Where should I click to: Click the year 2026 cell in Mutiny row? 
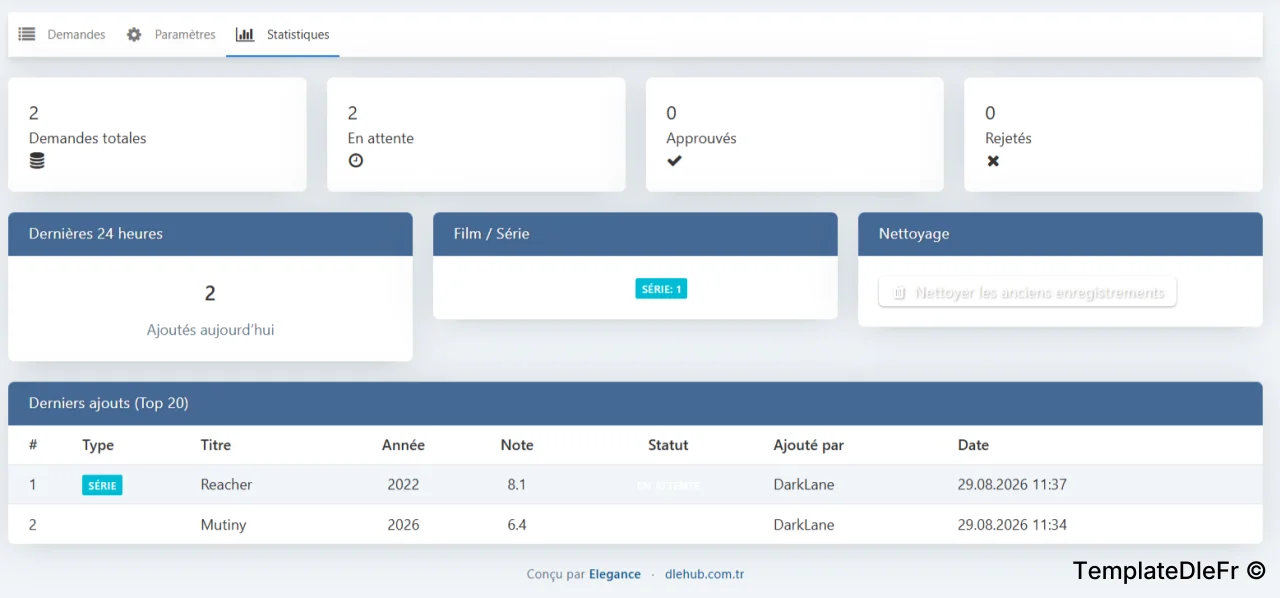click(x=403, y=524)
